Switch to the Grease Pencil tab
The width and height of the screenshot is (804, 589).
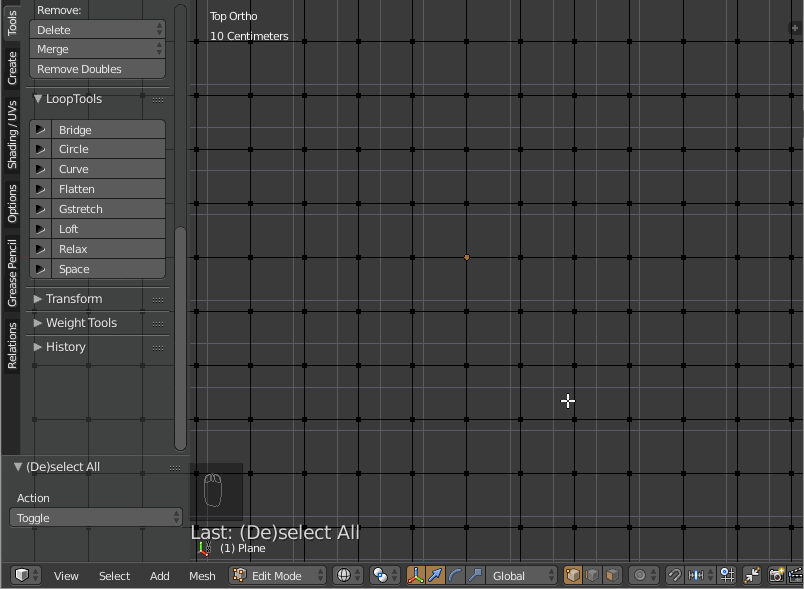[x=11, y=273]
